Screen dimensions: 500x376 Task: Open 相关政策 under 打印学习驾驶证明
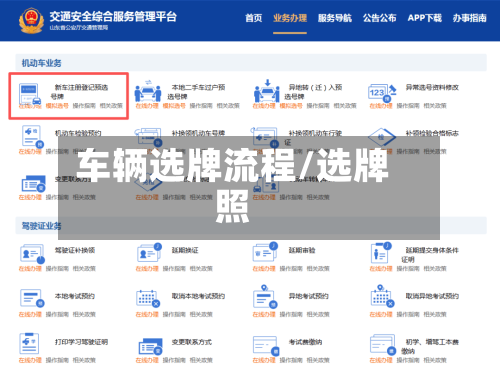(84, 360)
